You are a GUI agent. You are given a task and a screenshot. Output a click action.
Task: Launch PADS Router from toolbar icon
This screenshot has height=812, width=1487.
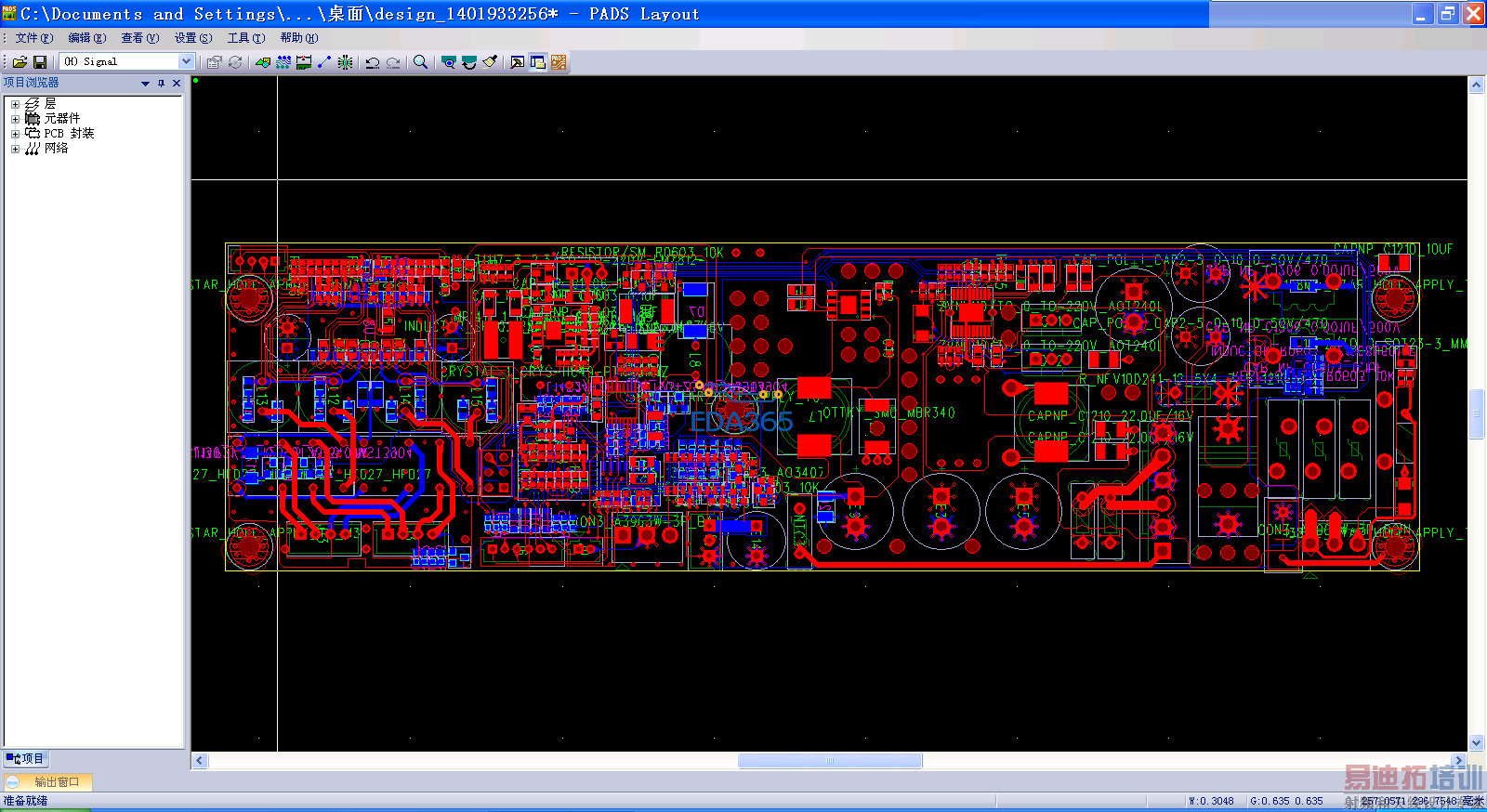click(559, 62)
